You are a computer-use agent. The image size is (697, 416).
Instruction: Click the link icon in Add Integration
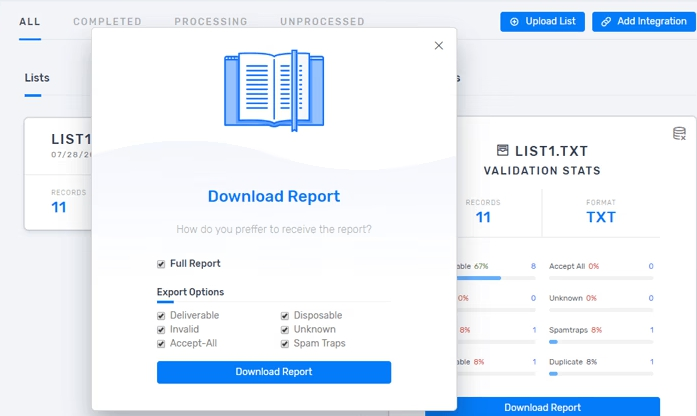click(606, 22)
